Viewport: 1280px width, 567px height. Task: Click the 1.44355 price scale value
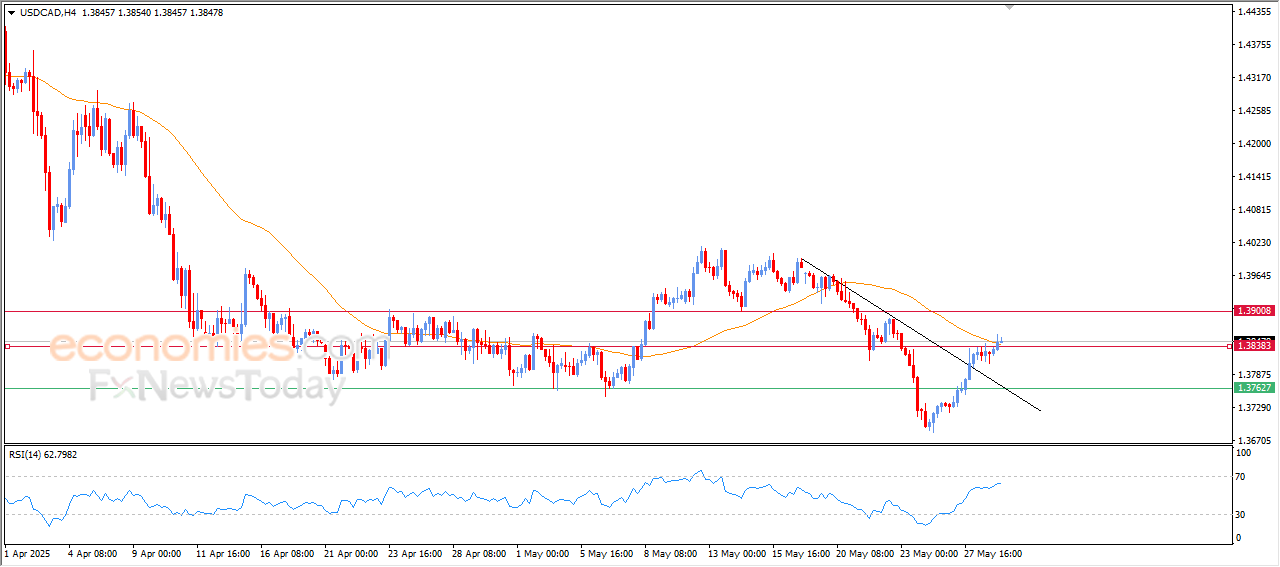[1253, 12]
